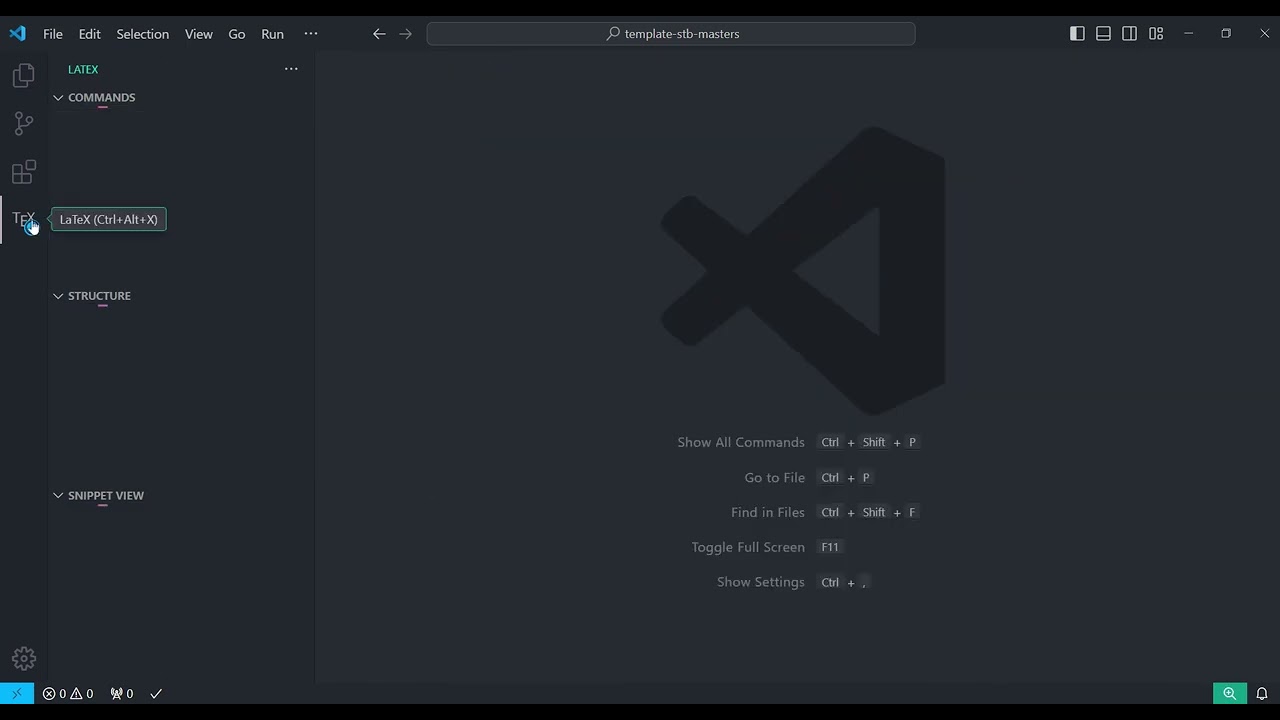This screenshot has width=1280, height=720.
Task: Click the F11 key label
Action: [x=830, y=547]
